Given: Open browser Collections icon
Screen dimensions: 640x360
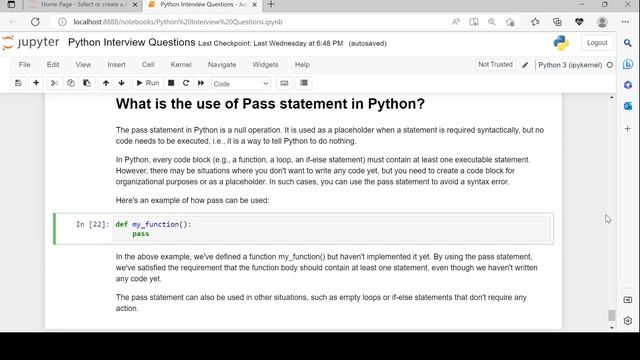Looking at the screenshot, I should (x=557, y=22).
